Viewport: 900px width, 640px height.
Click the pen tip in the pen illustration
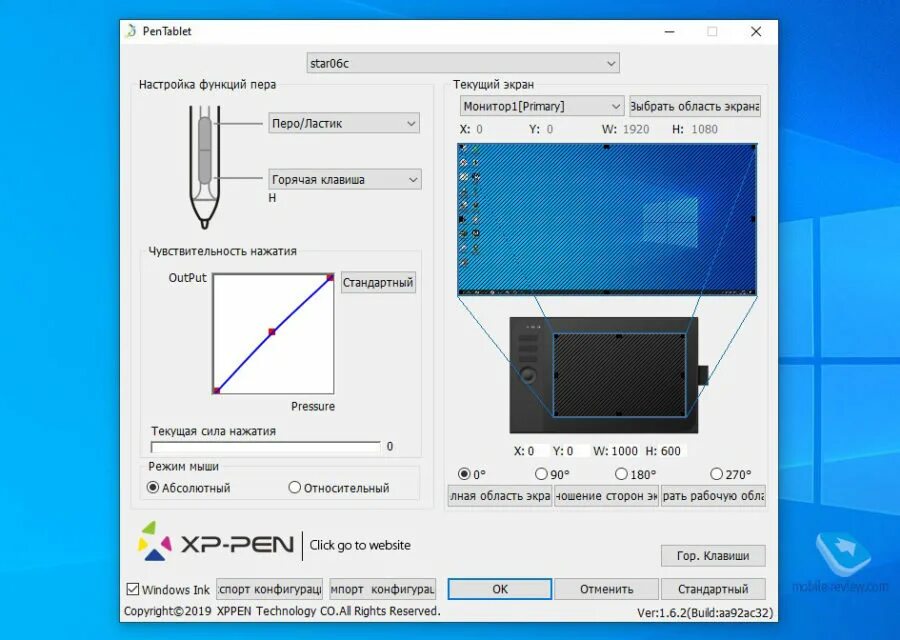tap(204, 223)
